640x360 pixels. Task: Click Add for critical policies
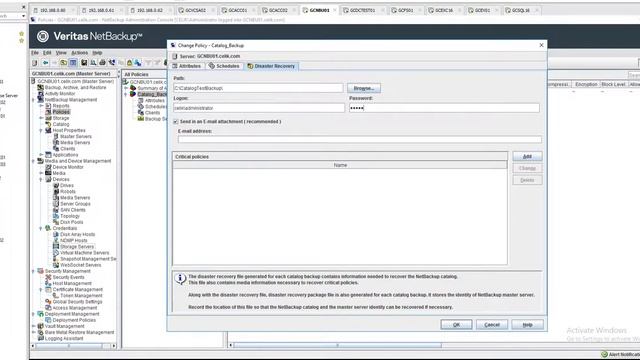(527, 156)
